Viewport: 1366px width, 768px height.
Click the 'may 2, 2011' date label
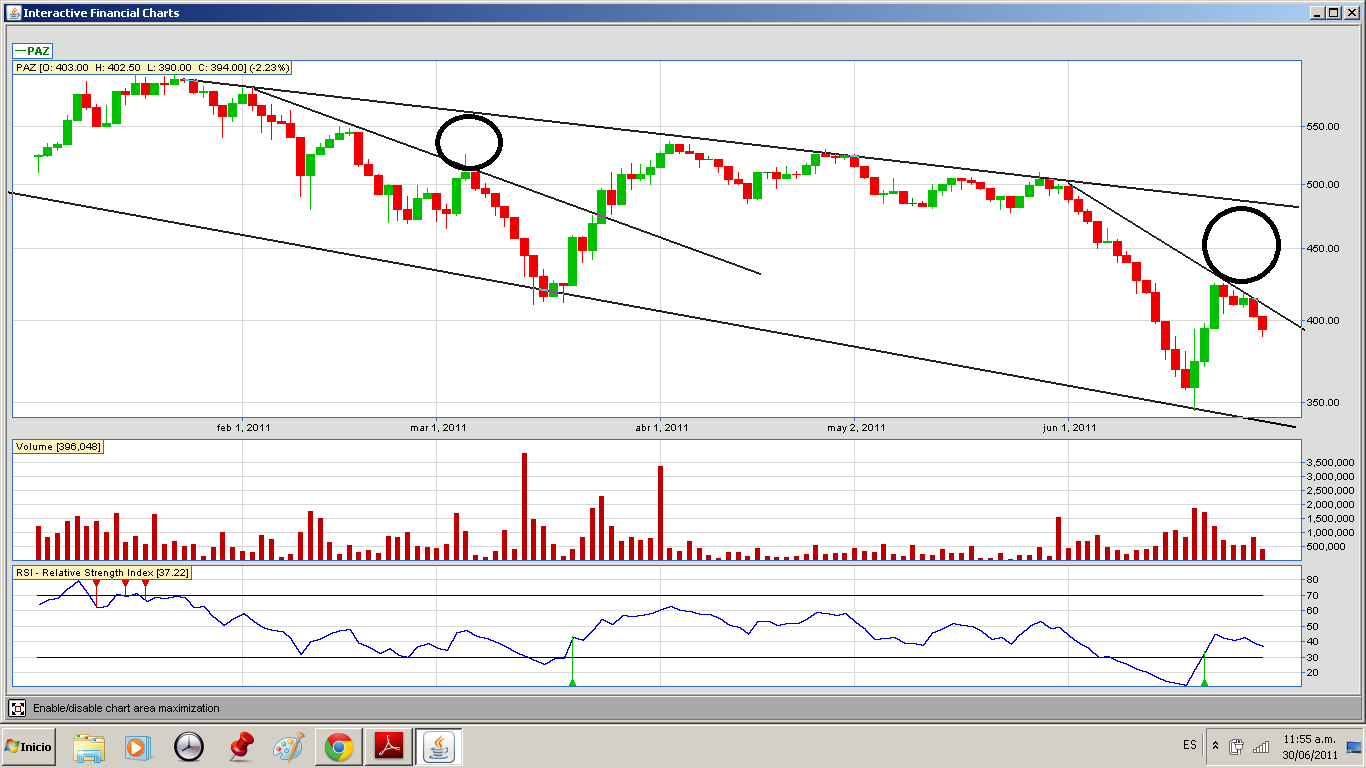tap(856, 427)
